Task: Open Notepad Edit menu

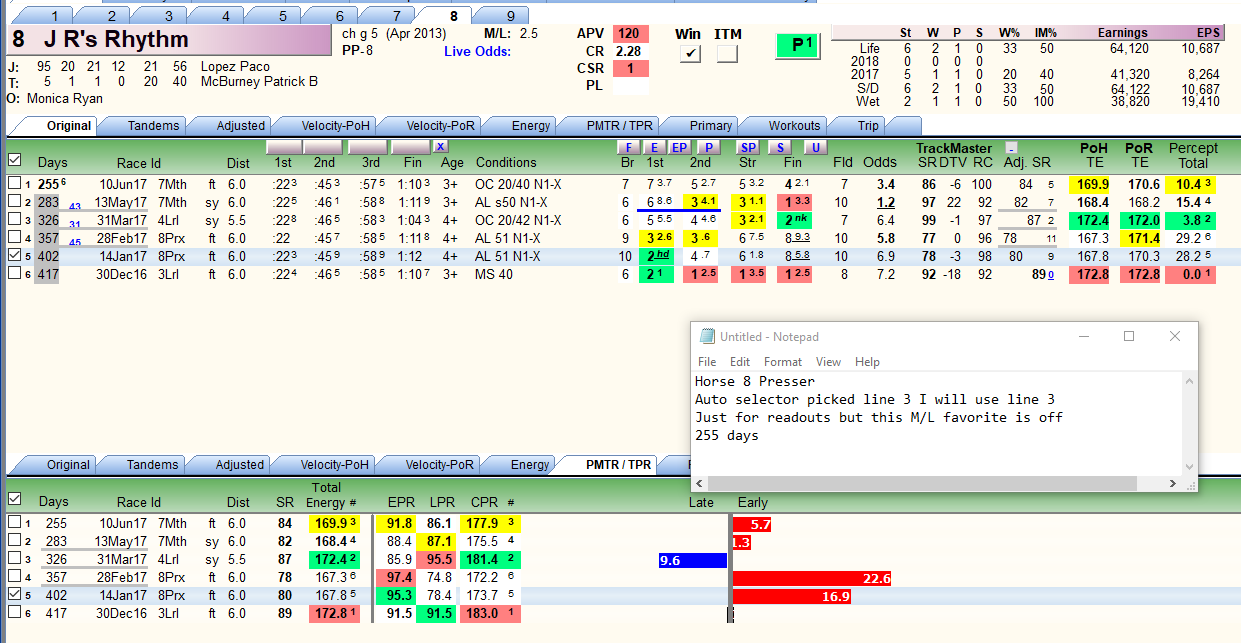Action: (740, 362)
